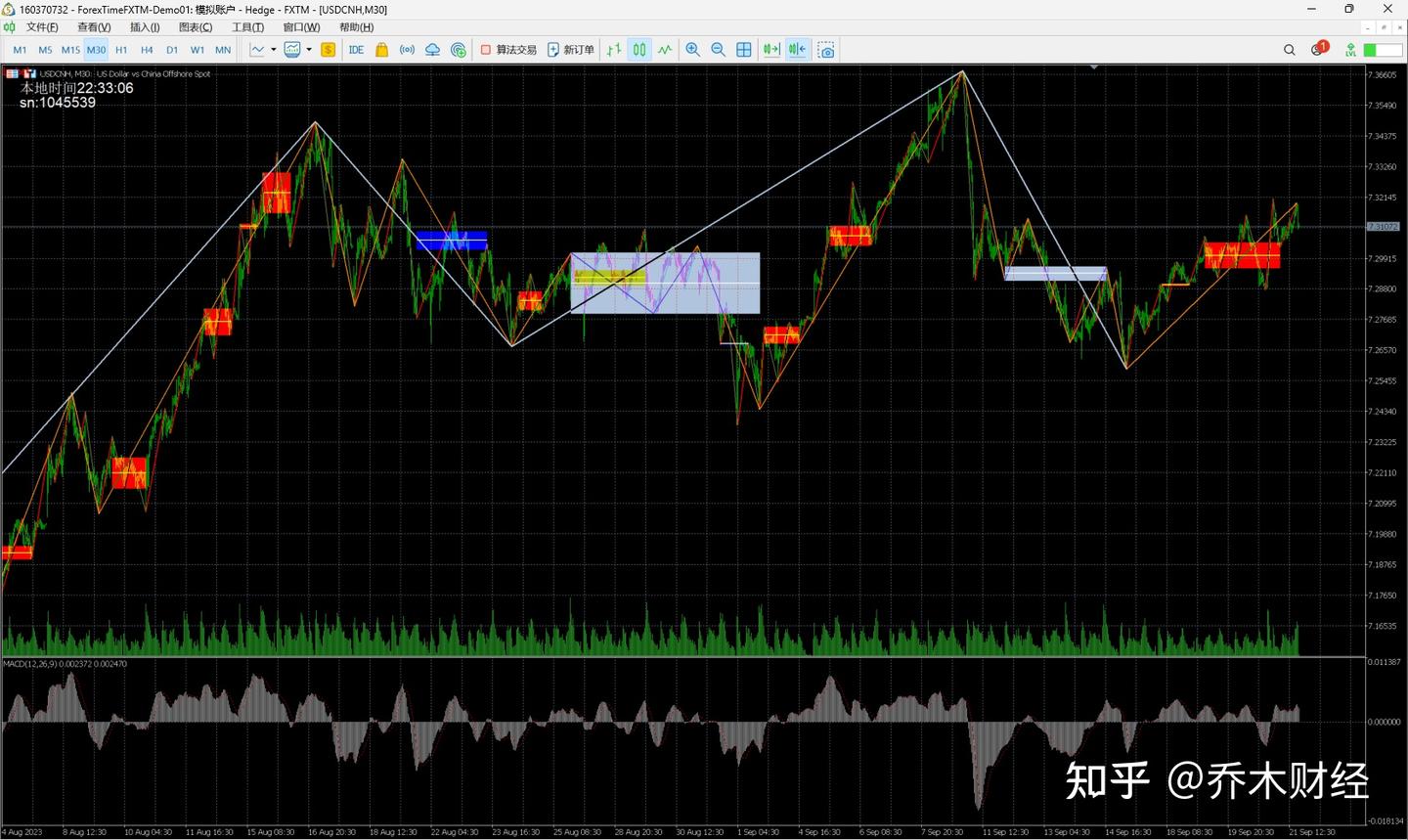Open the VPS cloud hosting icon
1408x840 pixels.
tap(433, 50)
